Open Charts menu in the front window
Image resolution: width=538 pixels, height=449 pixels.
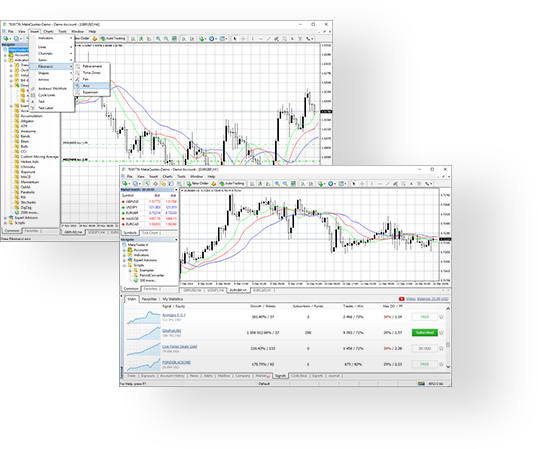pos(167,176)
